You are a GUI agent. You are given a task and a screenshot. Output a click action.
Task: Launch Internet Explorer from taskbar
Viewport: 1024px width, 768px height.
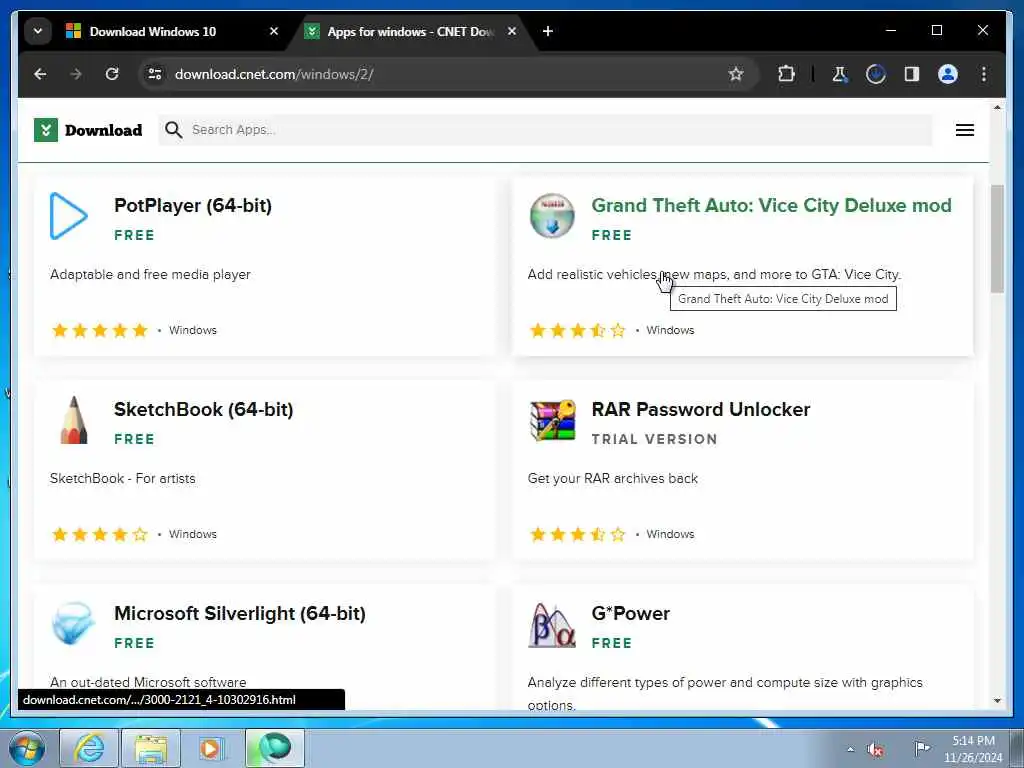click(89, 748)
